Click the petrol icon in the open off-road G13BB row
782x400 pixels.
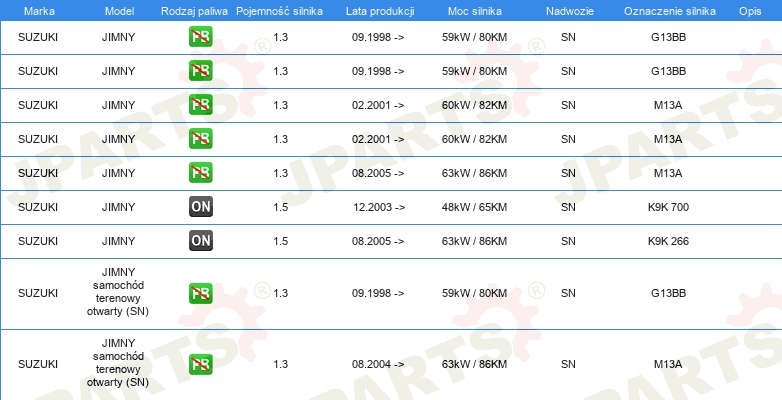[201, 293]
